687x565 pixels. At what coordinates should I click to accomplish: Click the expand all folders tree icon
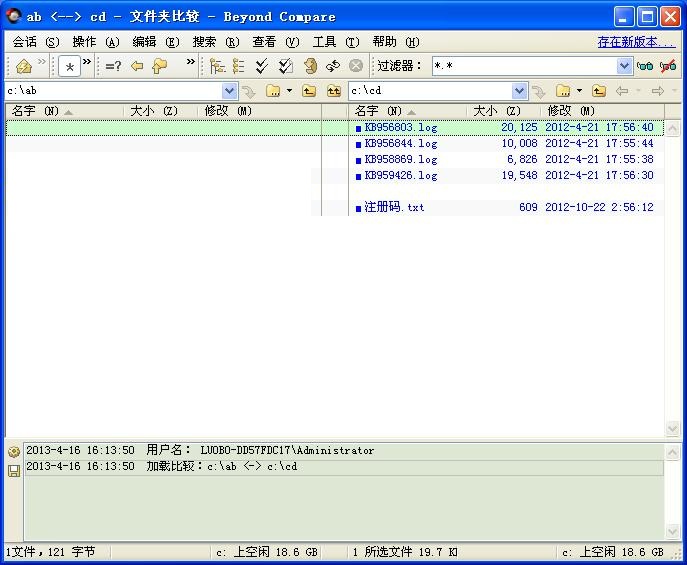217,66
